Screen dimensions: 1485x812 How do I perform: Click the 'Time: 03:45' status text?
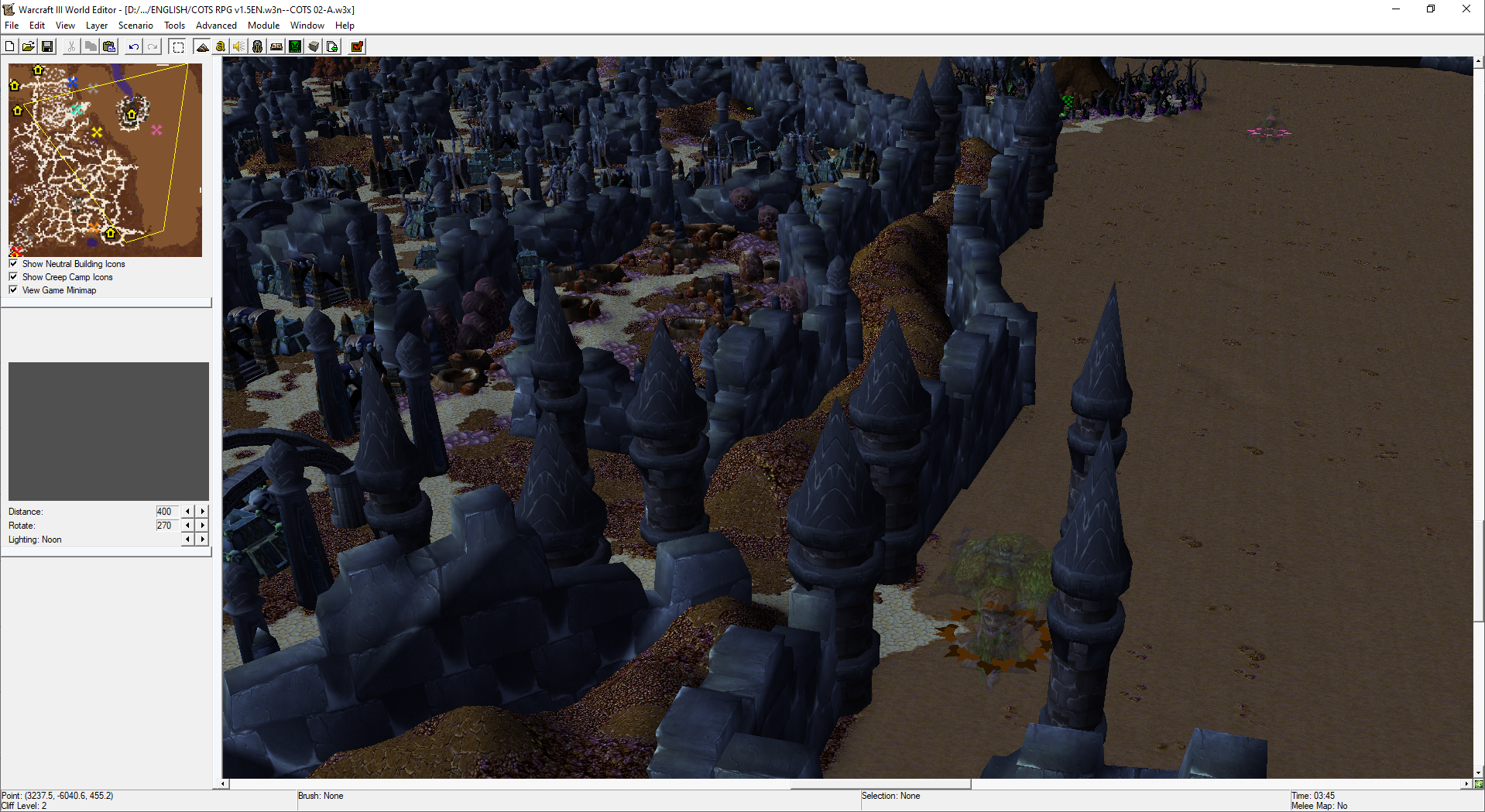pyautogui.click(x=1313, y=796)
